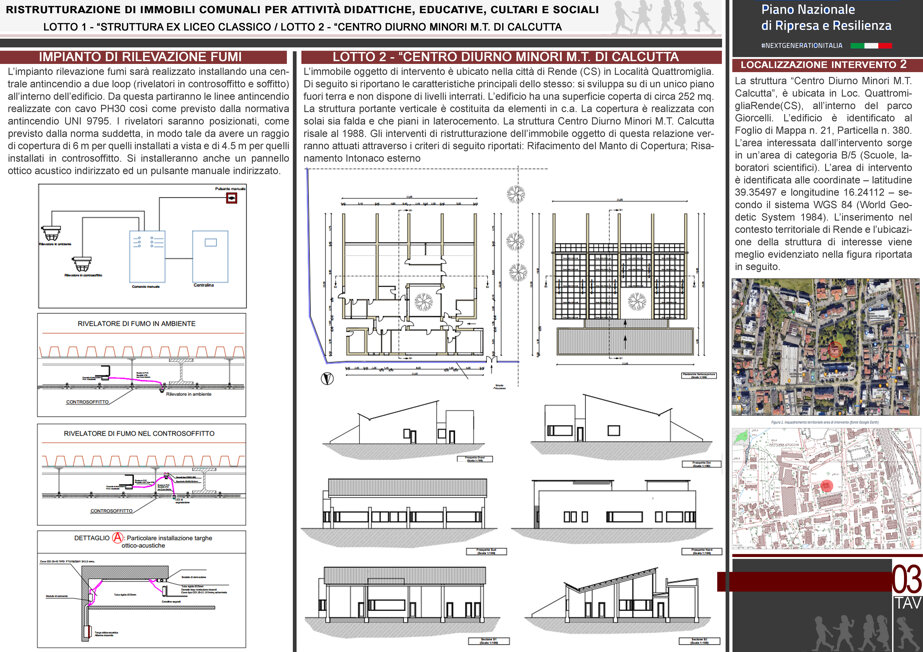Click the red circled A detail marker
The height and width of the screenshot is (652, 923).
click(118, 538)
